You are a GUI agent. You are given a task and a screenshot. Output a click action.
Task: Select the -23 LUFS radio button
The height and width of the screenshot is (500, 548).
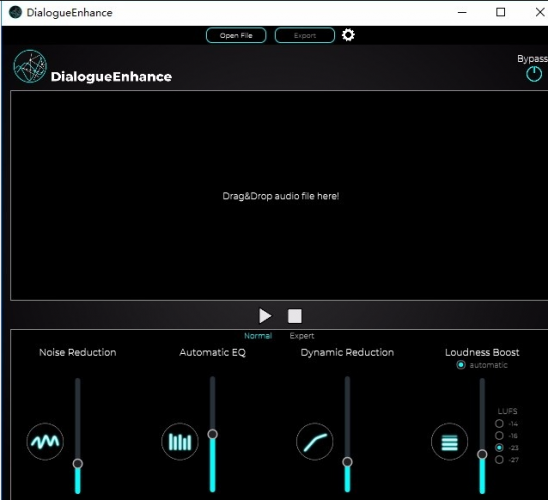[x=499, y=447]
